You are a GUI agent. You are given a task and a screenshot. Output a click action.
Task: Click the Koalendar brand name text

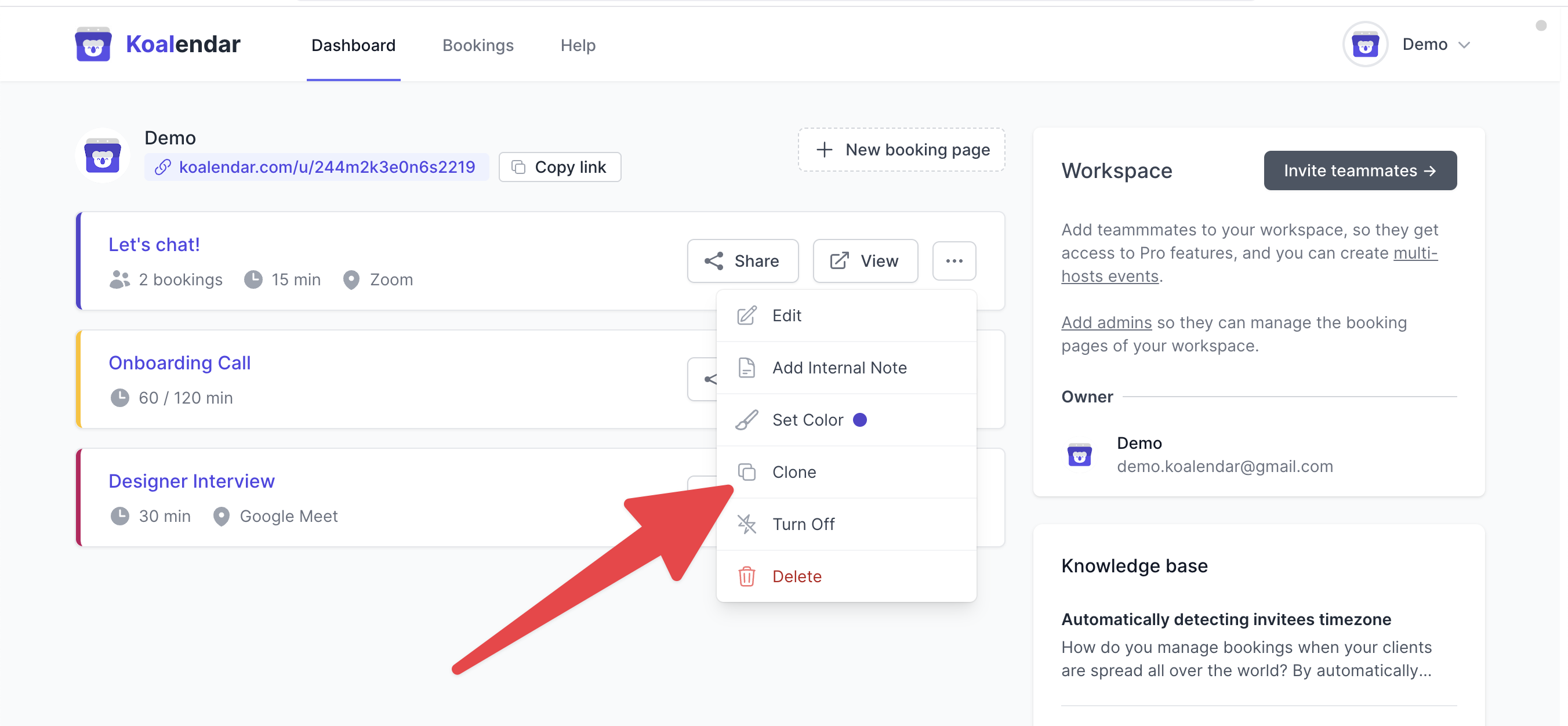tap(183, 45)
